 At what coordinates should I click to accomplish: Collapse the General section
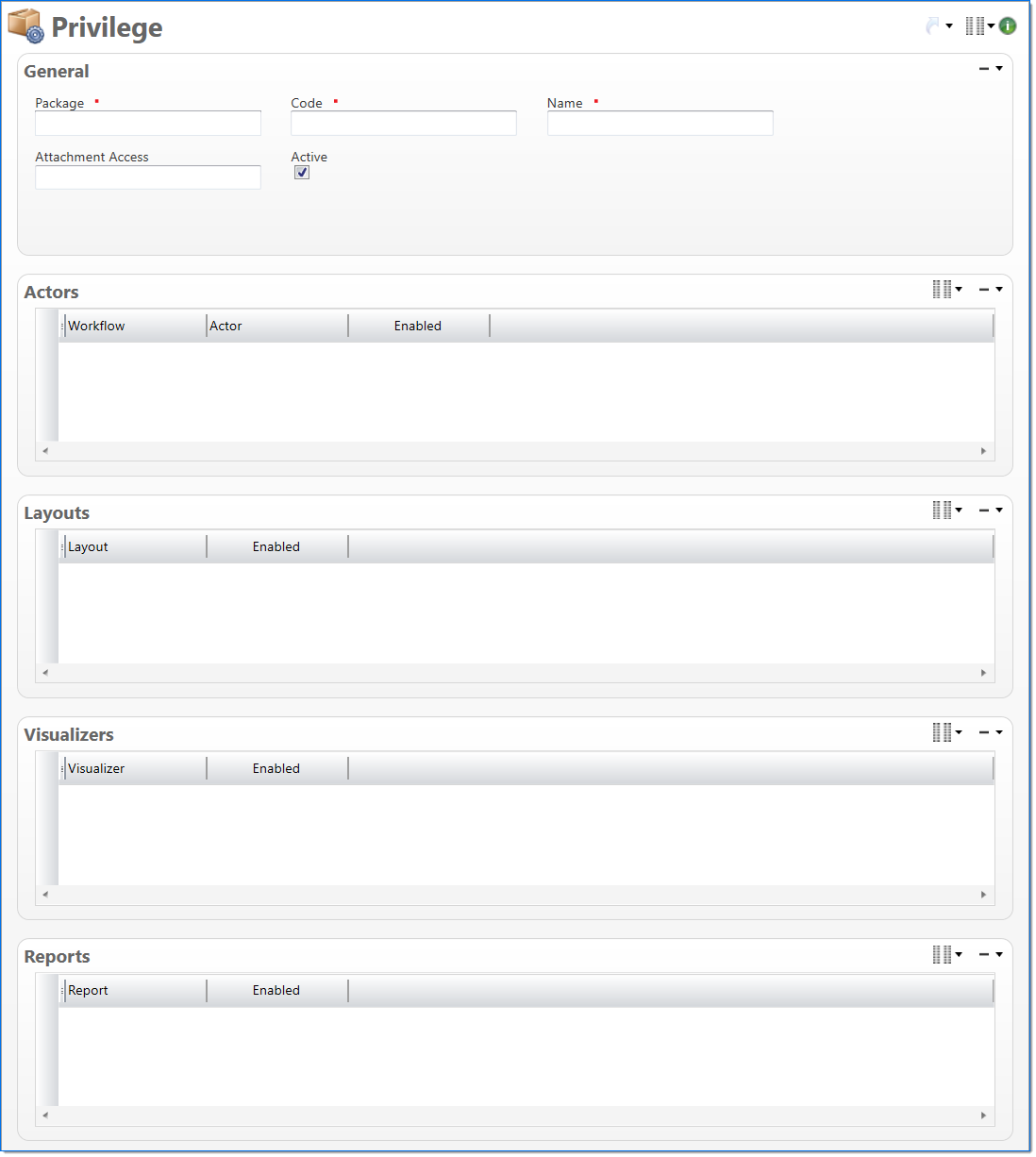pos(984,69)
